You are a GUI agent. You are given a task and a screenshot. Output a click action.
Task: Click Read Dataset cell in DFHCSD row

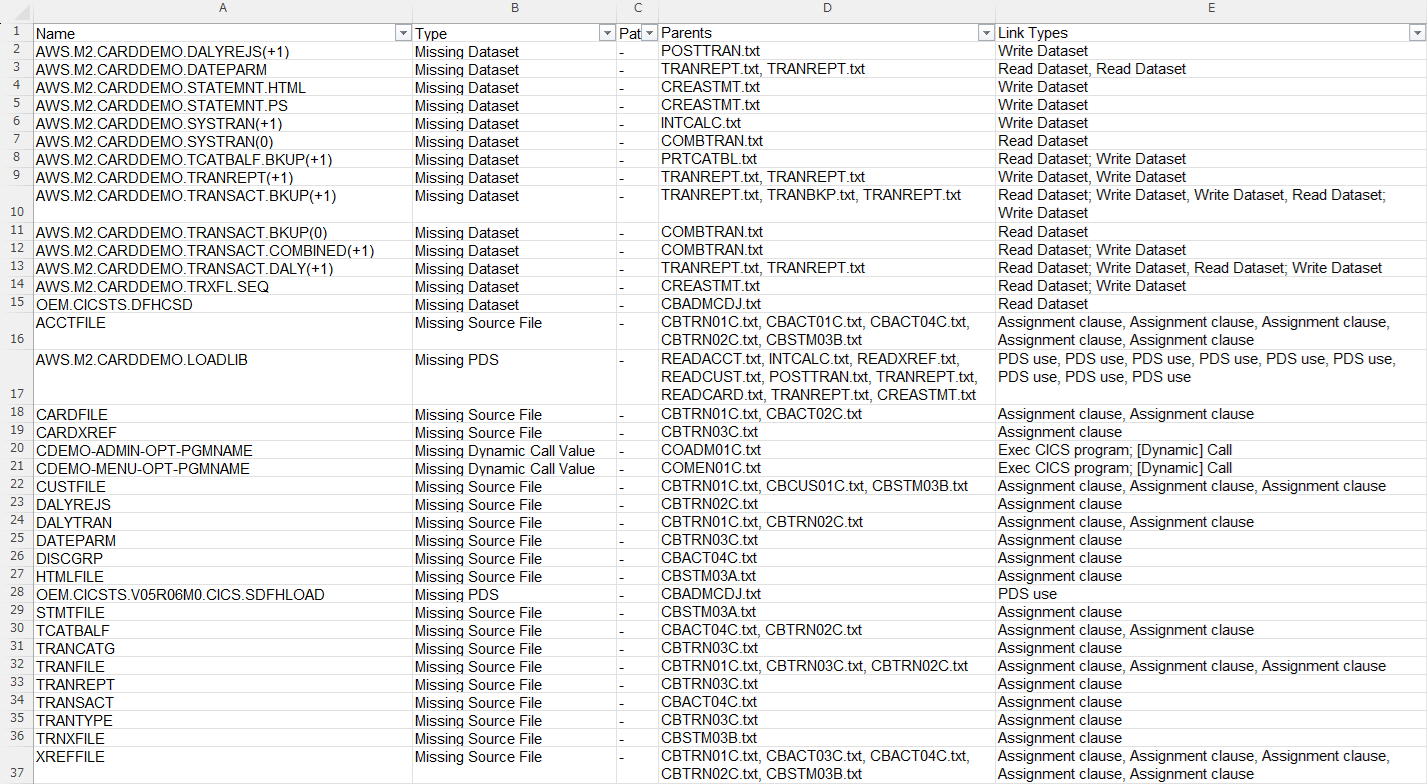[1211, 304]
